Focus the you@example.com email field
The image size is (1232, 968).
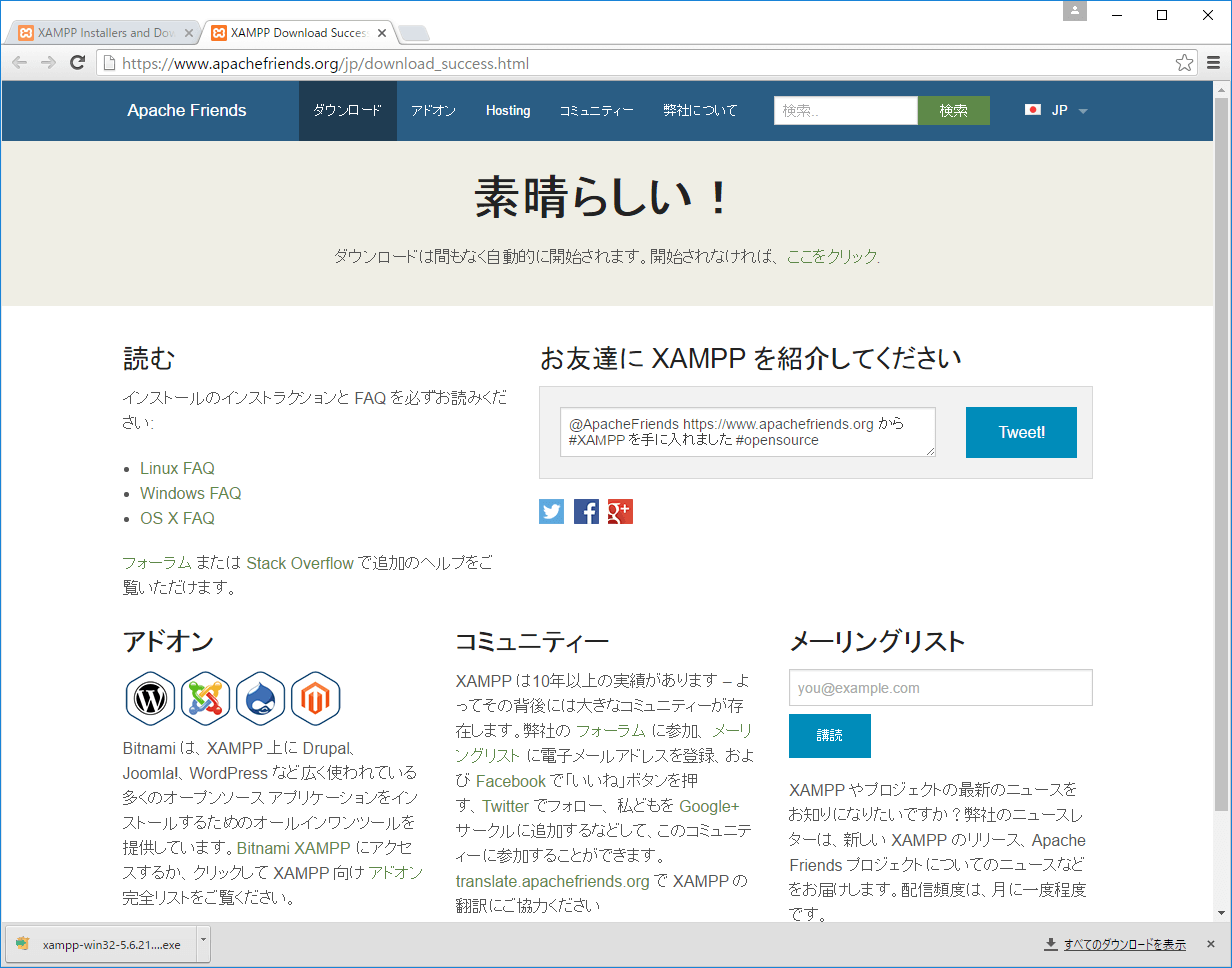pos(940,688)
